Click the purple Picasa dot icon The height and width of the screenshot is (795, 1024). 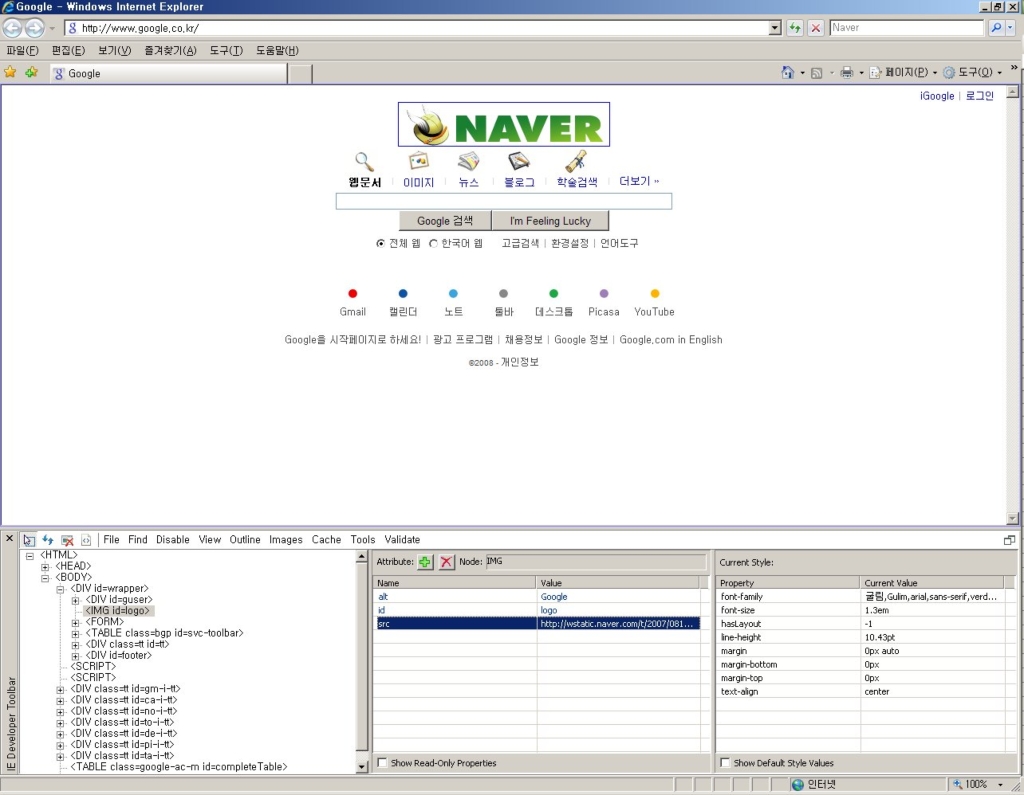click(x=604, y=293)
